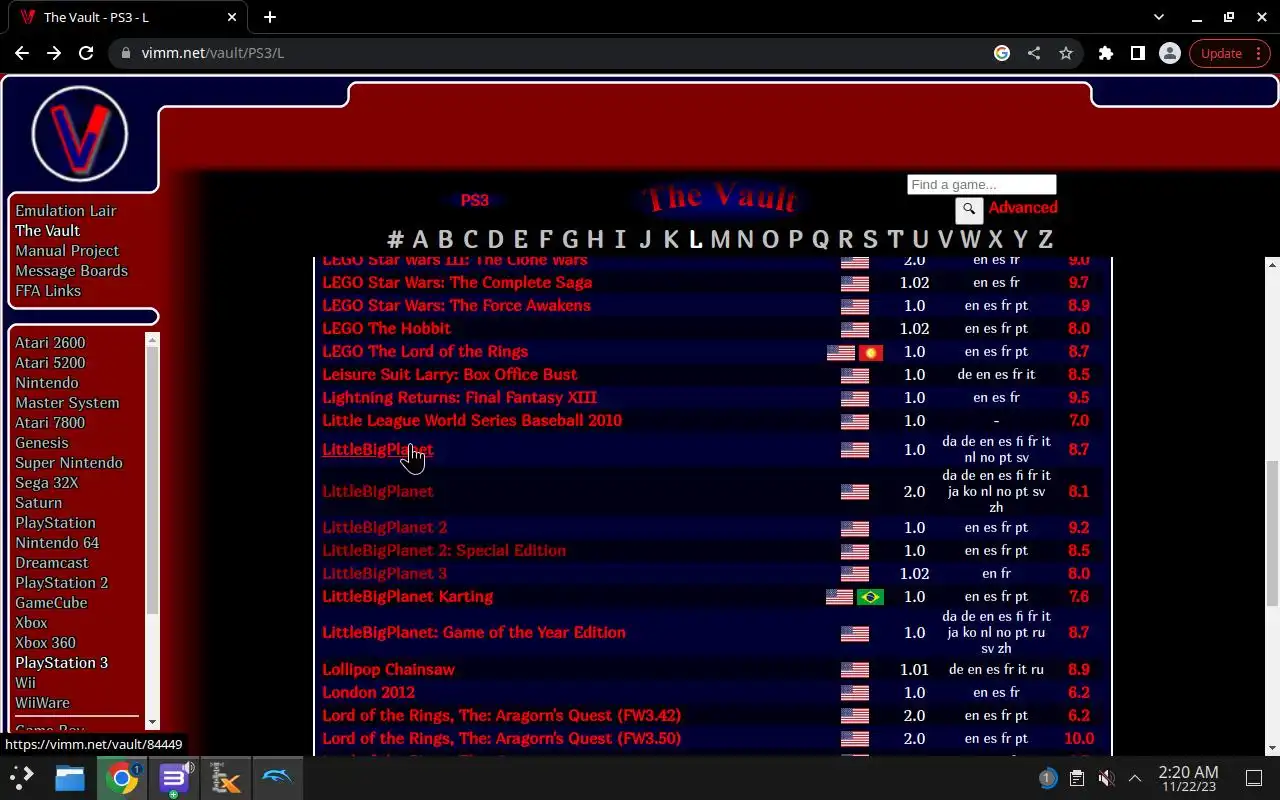Bookmark page with the star icon
The height and width of the screenshot is (800, 1280).
[x=1066, y=53]
